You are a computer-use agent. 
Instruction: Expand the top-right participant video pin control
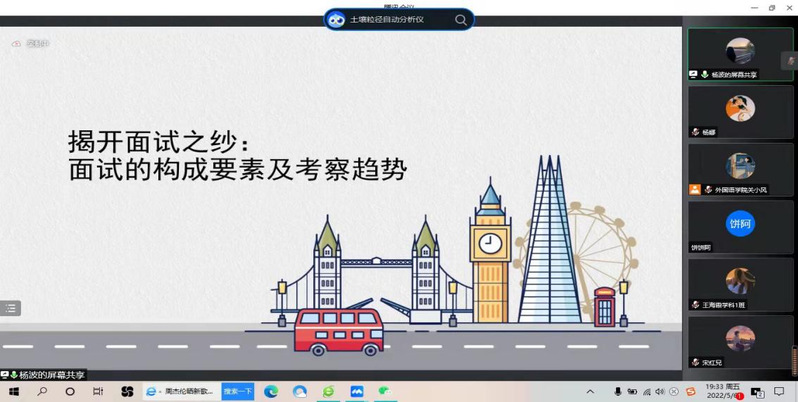(791, 60)
